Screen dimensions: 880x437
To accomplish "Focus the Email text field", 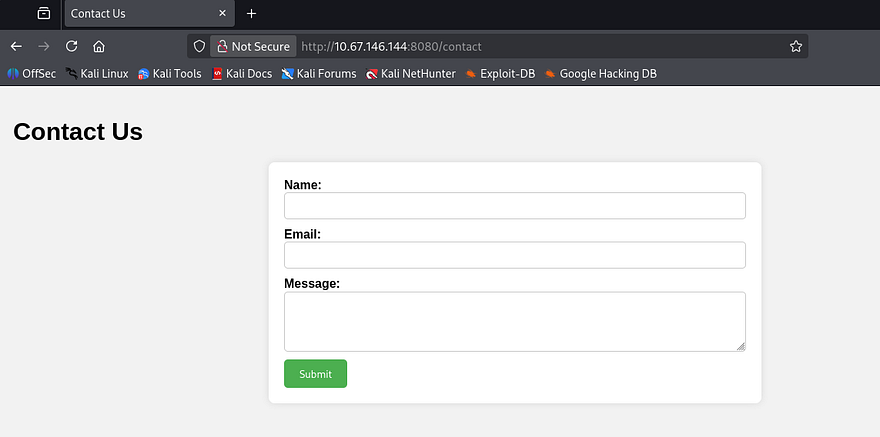I will (514, 255).
